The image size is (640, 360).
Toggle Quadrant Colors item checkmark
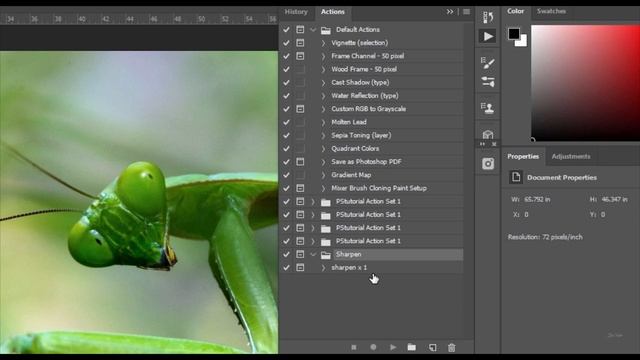pyautogui.click(x=286, y=149)
